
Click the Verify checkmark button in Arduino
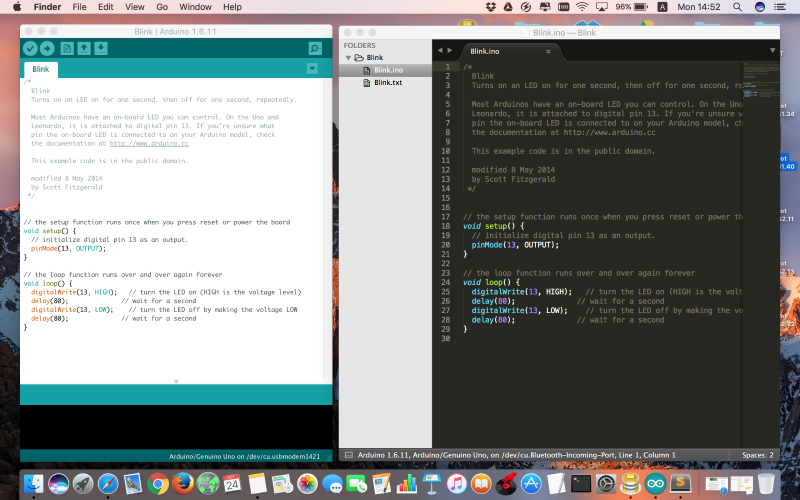(30, 48)
